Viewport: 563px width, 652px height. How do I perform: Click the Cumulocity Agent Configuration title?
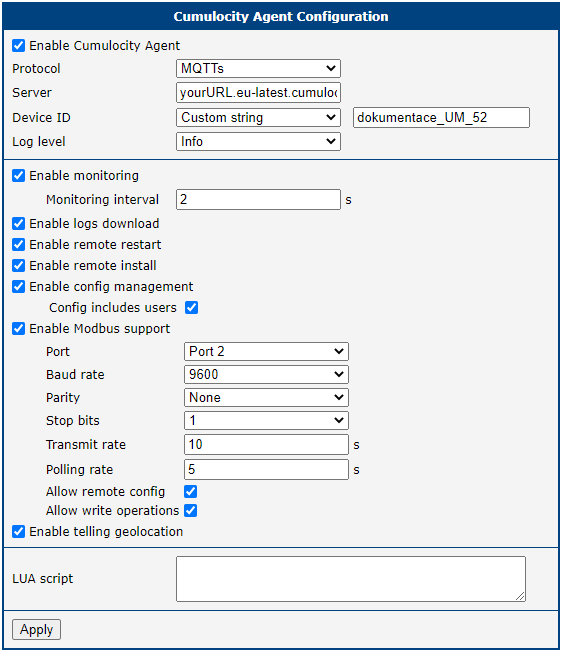[281, 16]
